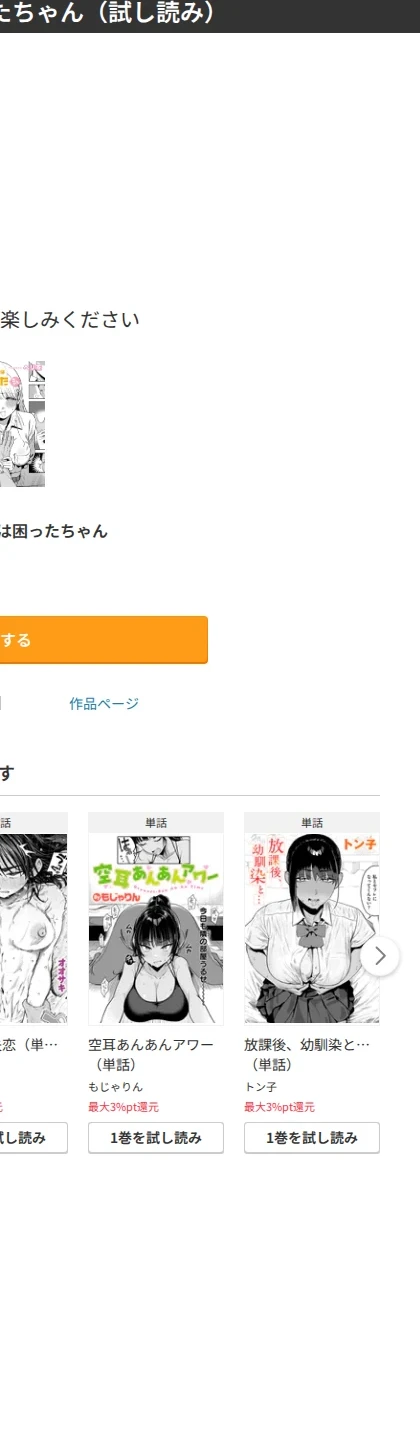Click 最大3%pt還元 under もじゃりん

(123, 1107)
